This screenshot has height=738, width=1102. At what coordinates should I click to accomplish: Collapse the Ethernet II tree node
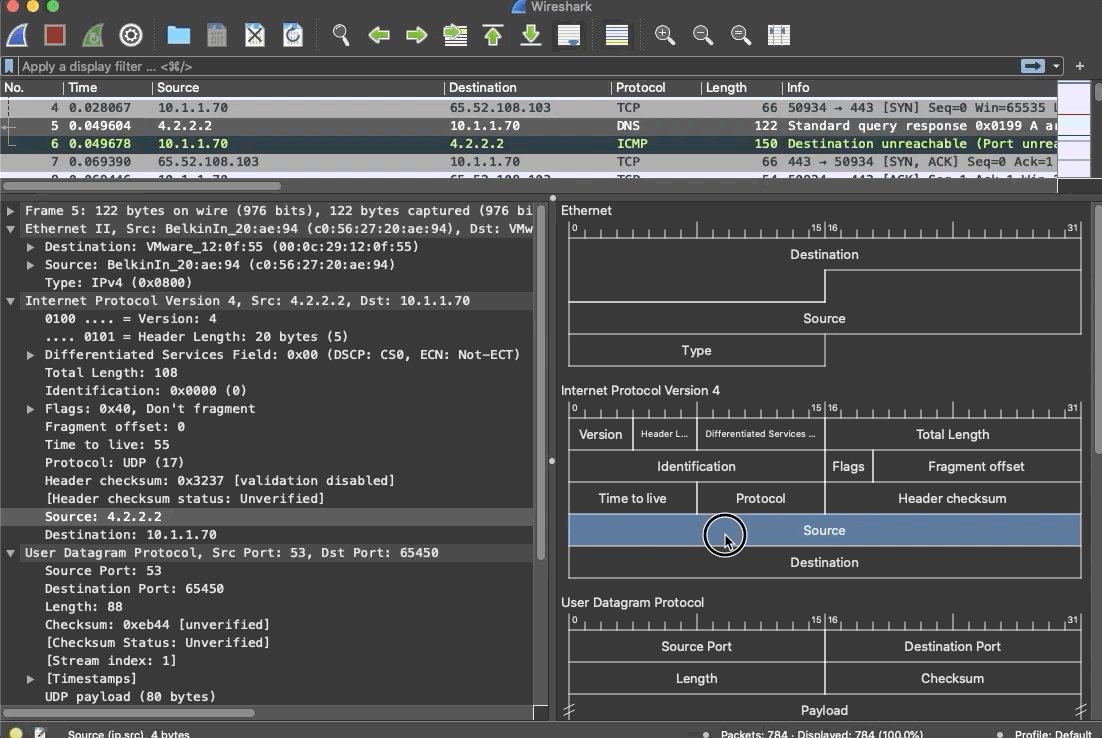pos(11,229)
